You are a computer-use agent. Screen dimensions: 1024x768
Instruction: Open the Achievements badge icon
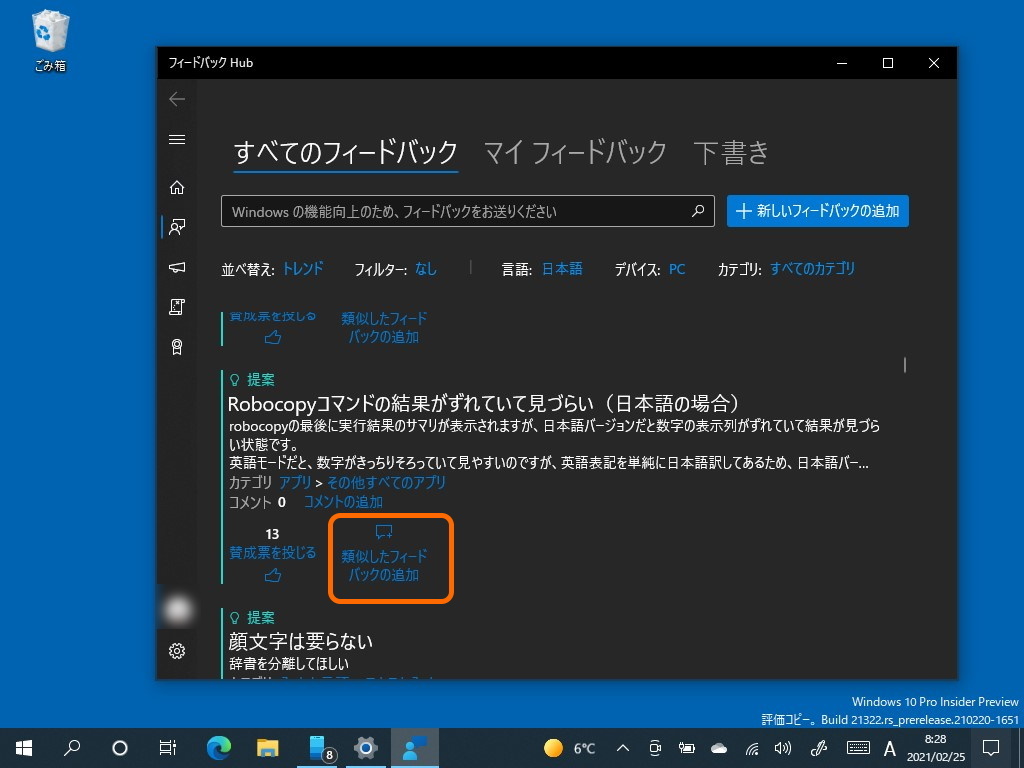(177, 347)
